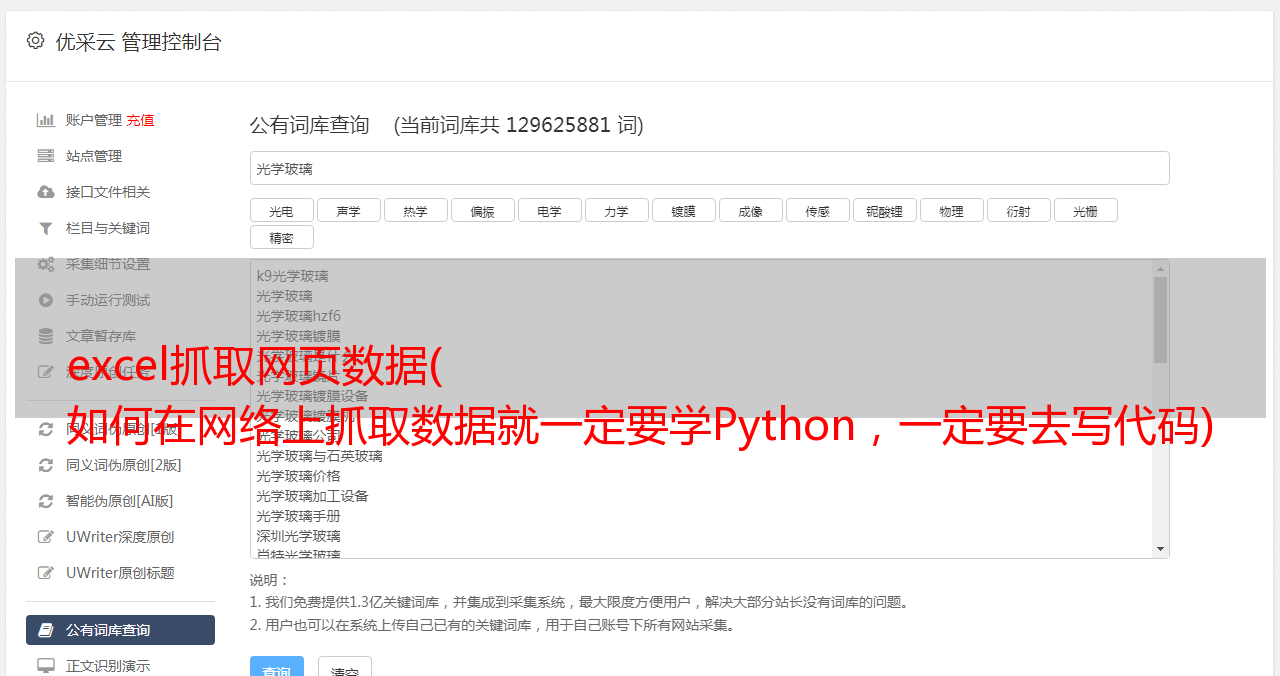Click the 精密 tag button
Viewport: 1280px width, 676px height.
click(281, 238)
